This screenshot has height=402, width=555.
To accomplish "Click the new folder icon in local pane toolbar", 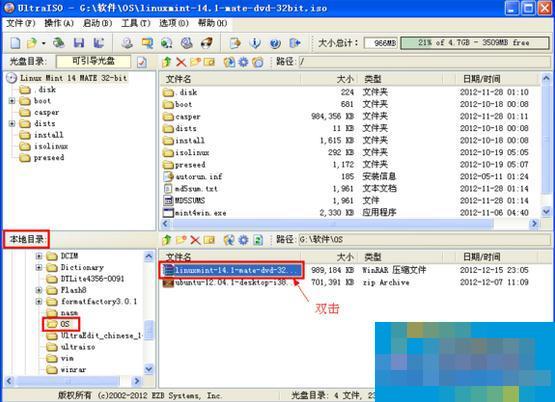I will 181,240.
